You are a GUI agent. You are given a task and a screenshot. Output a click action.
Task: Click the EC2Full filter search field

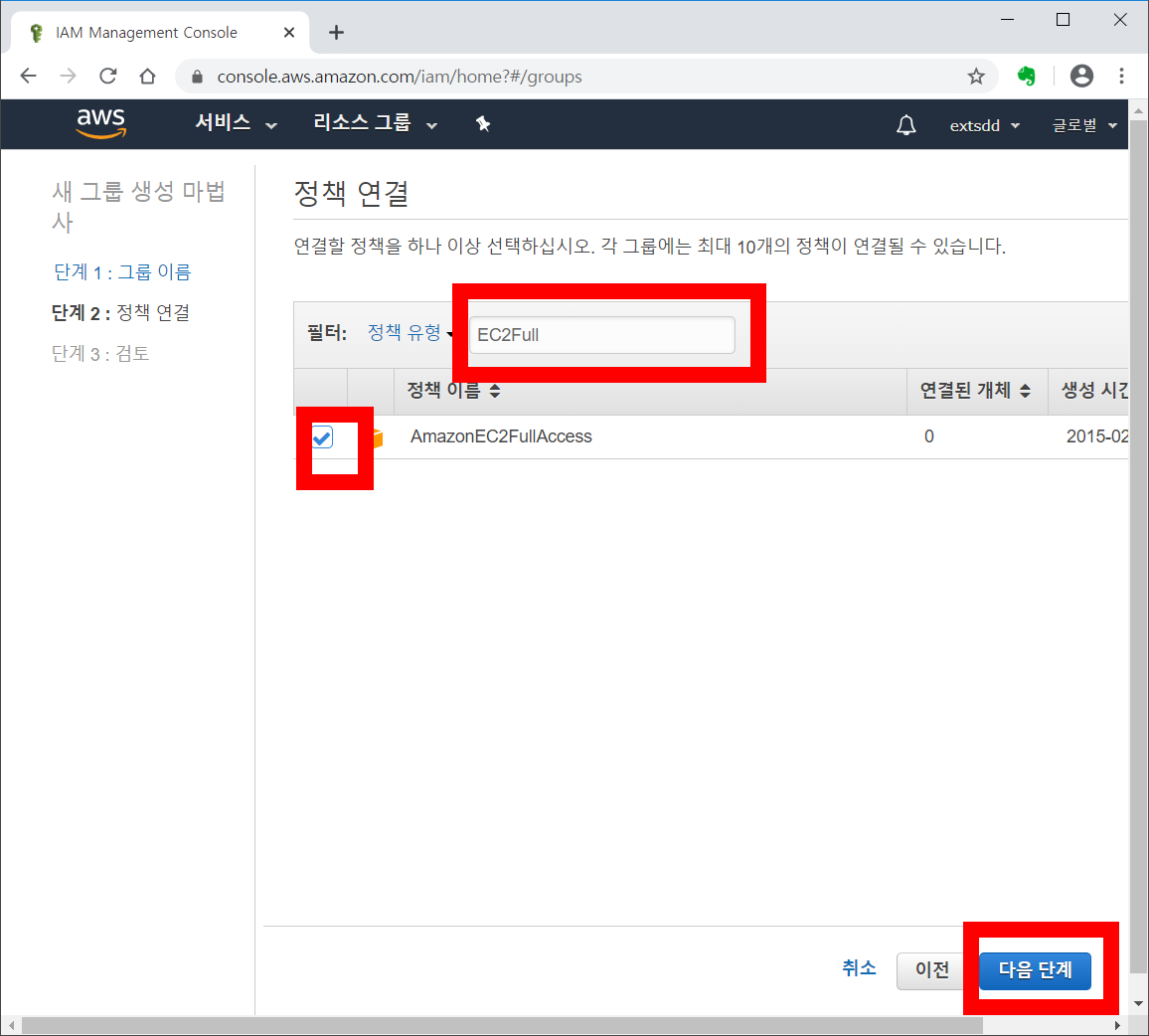pos(601,335)
